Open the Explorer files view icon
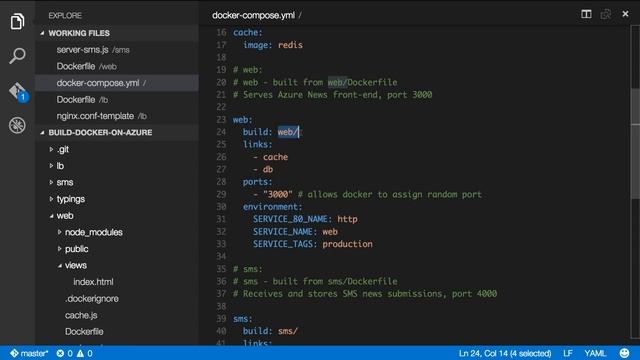 click(17, 21)
